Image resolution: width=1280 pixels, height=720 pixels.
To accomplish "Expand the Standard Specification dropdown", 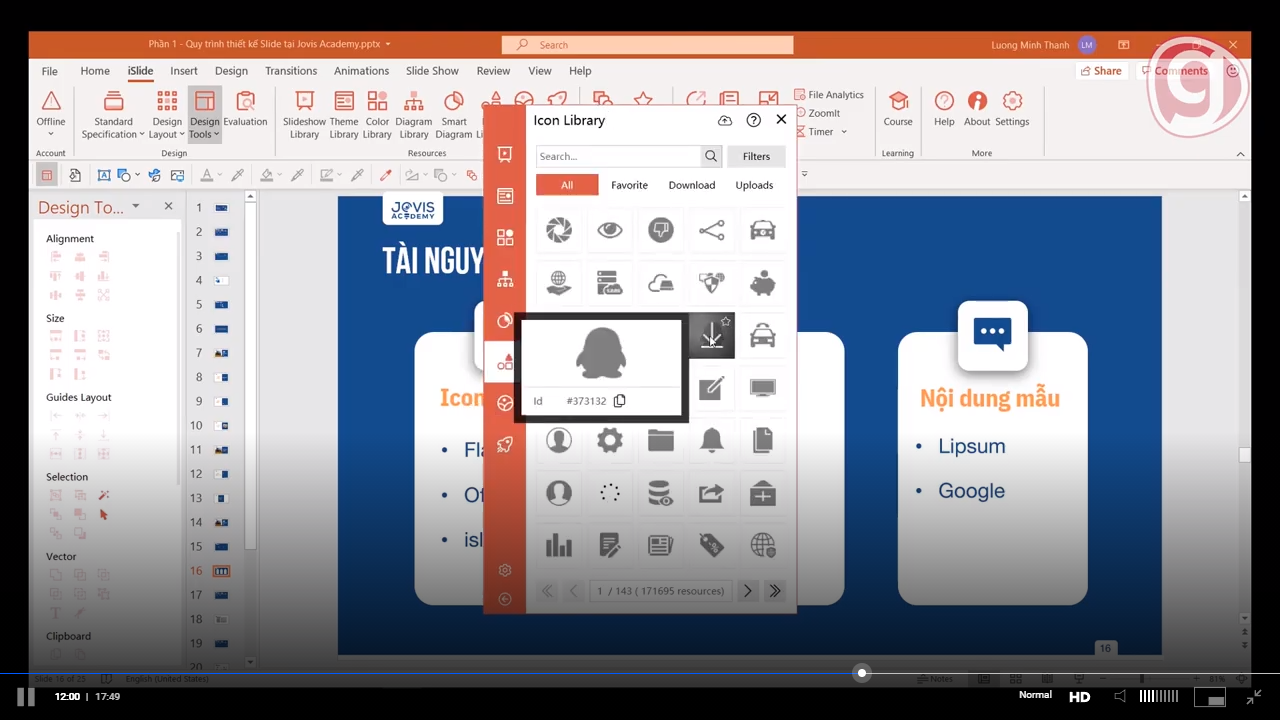I will pos(113,115).
